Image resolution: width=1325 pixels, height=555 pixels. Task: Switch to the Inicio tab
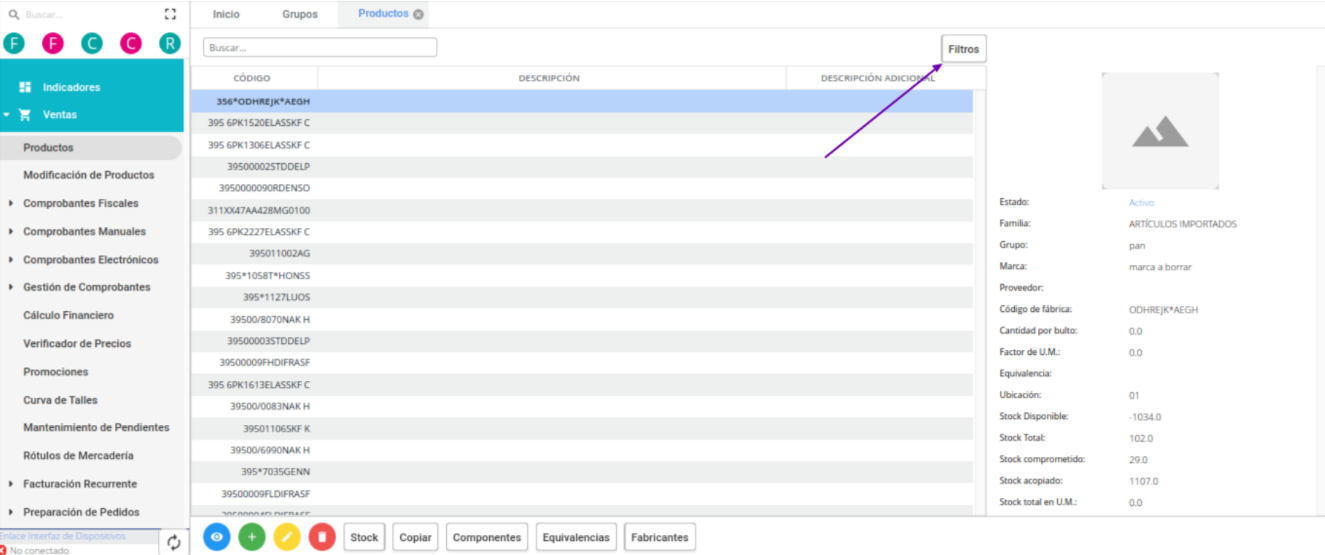point(226,14)
